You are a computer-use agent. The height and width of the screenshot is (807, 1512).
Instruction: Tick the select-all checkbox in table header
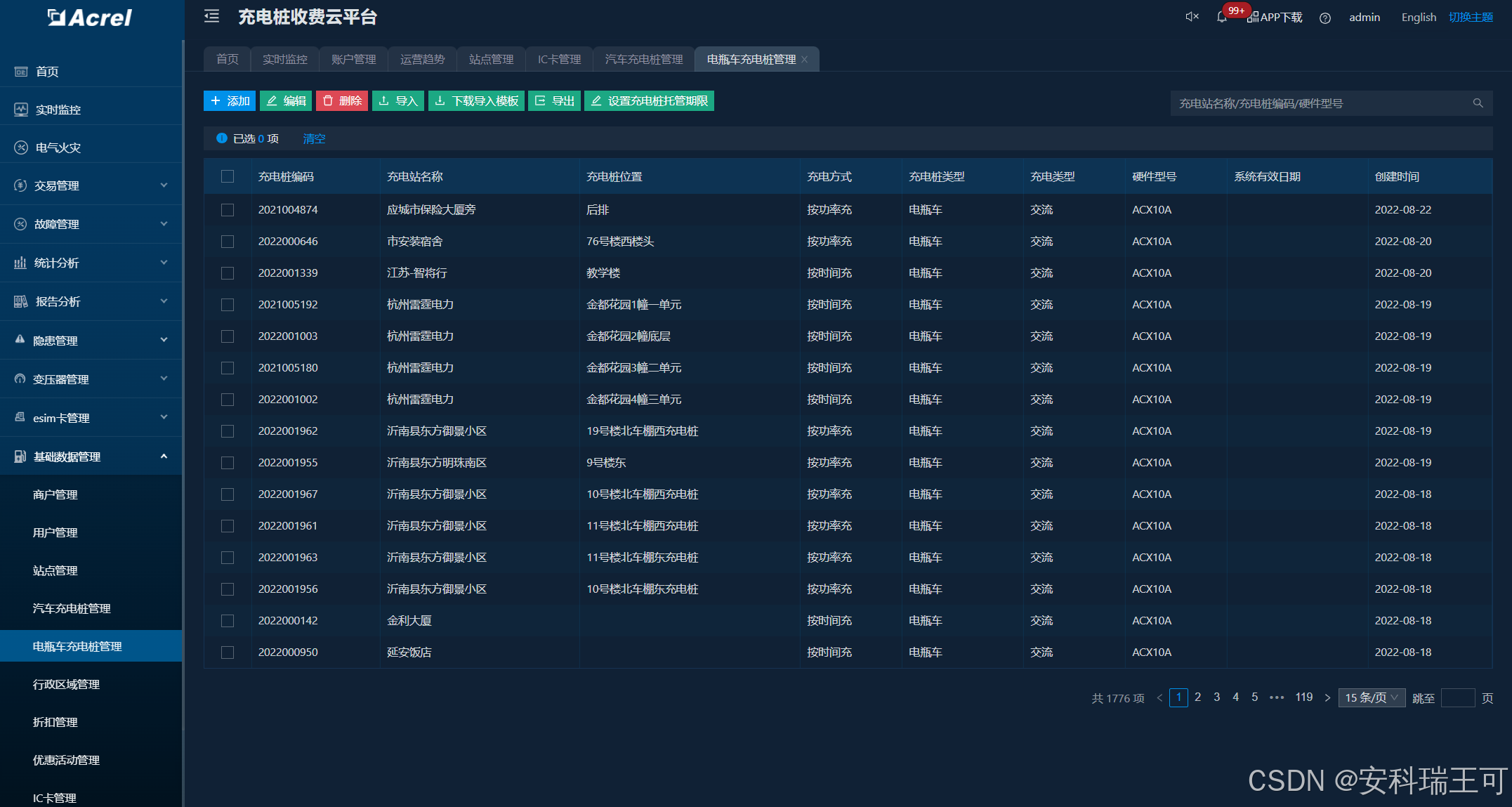(x=228, y=176)
